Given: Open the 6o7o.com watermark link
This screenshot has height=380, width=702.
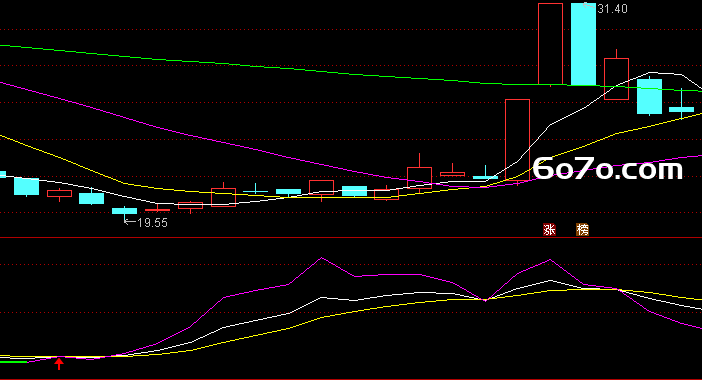Looking at the screenshot, I should (x=608, y=169).
